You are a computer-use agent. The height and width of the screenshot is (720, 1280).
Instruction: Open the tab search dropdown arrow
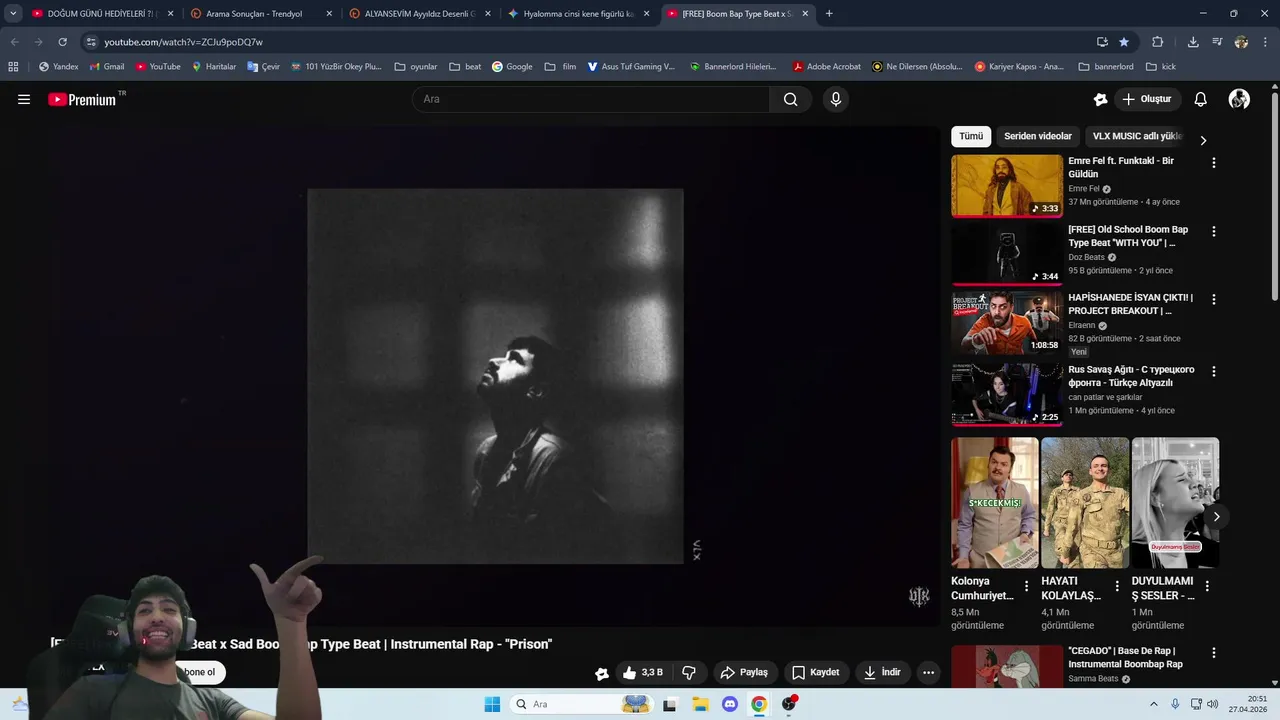[13, 14]
